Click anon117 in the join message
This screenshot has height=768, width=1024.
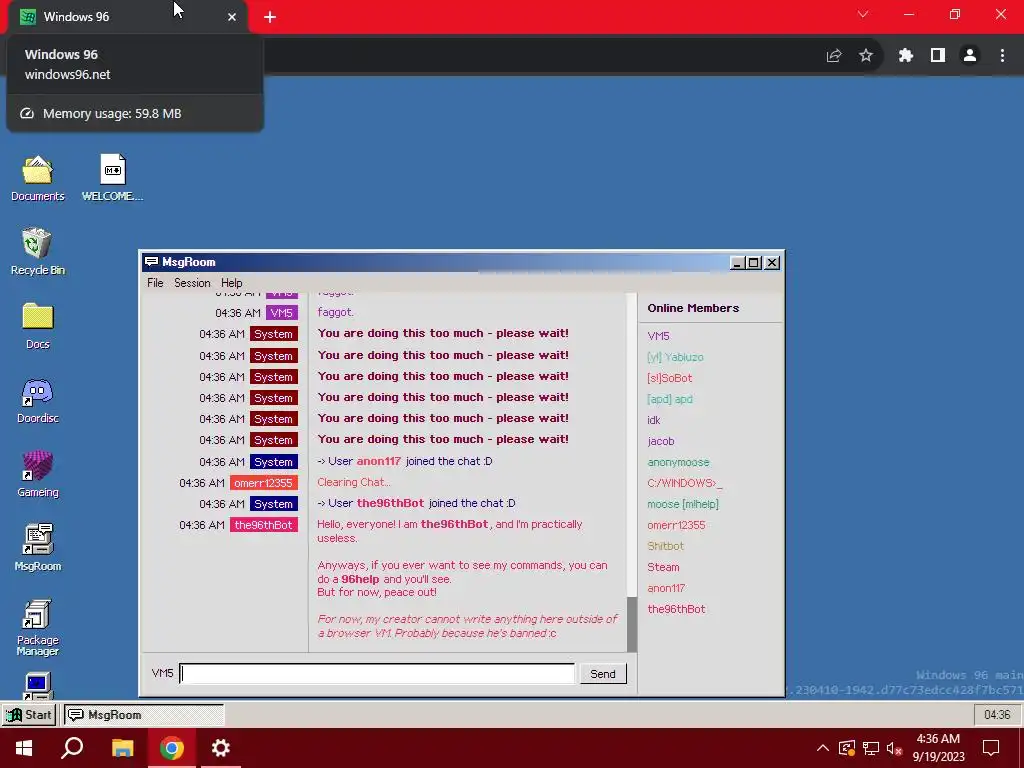click(x=378, y=461)
